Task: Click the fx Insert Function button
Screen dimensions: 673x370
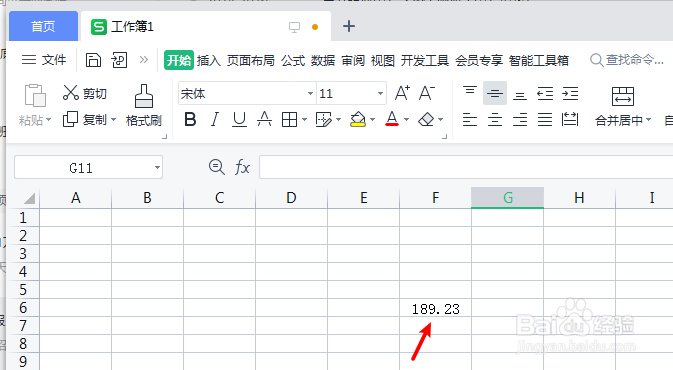Action: point(242,167)
